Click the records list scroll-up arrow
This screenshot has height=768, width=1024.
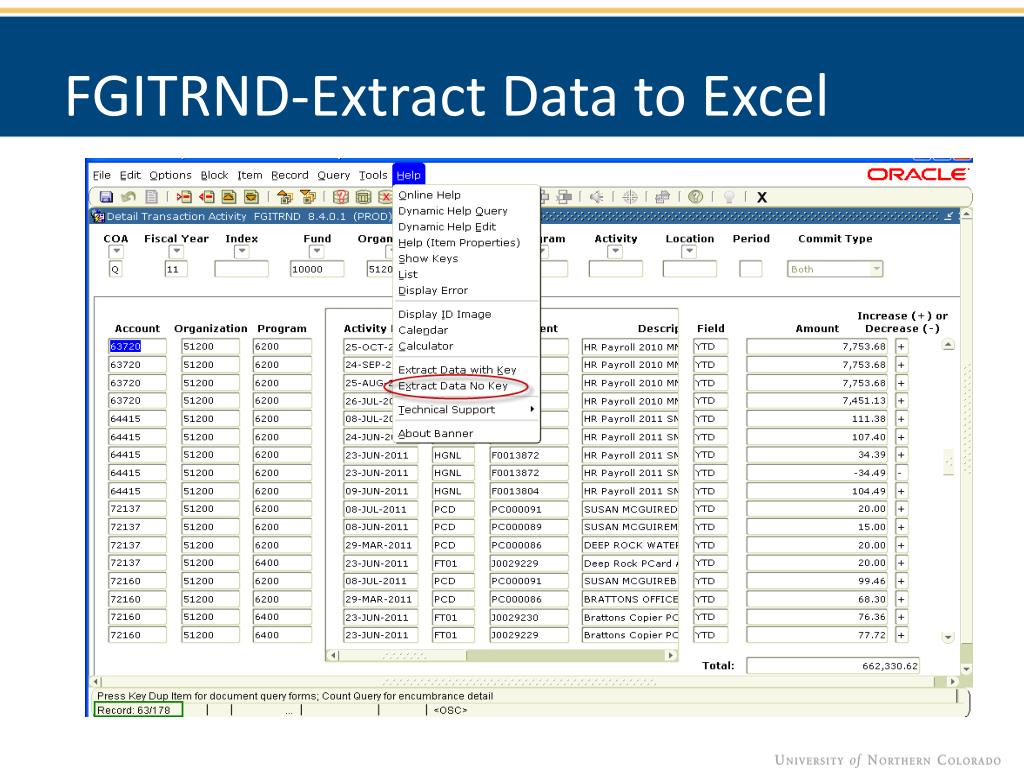point(948,345)
